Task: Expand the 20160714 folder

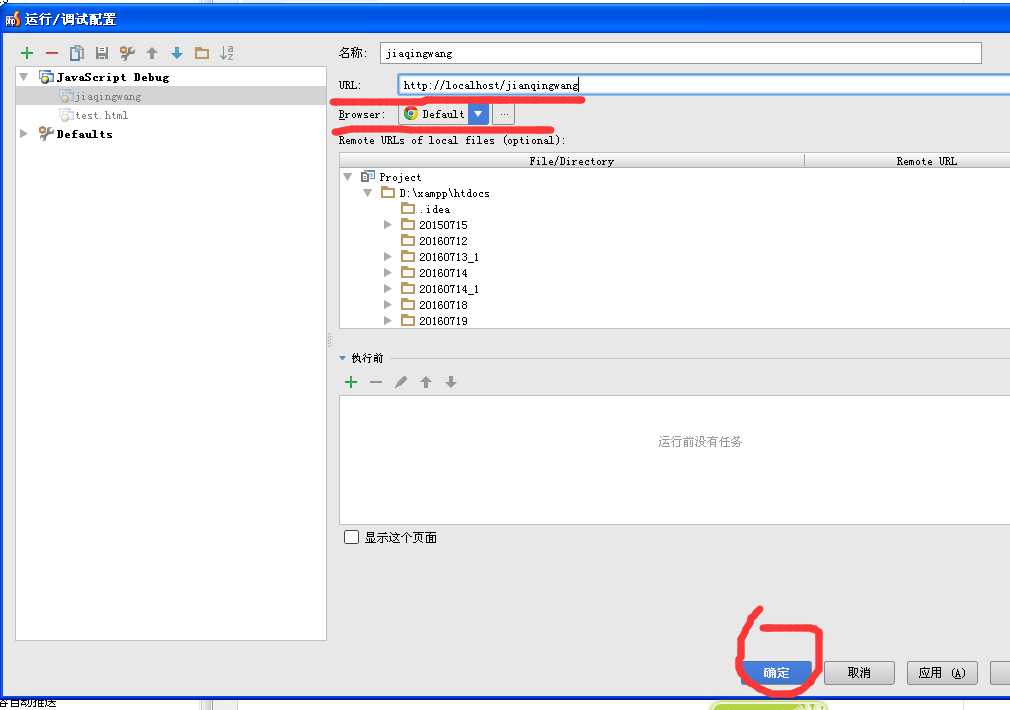Action: coord(388,273)
